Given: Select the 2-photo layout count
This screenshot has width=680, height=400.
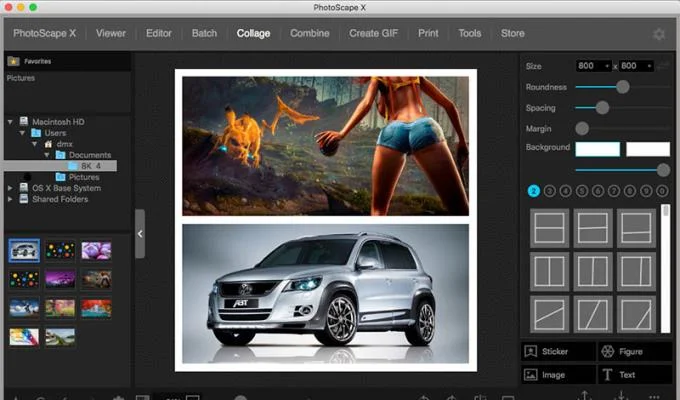Looking at the screenshot, I should (x=534, y=191).
